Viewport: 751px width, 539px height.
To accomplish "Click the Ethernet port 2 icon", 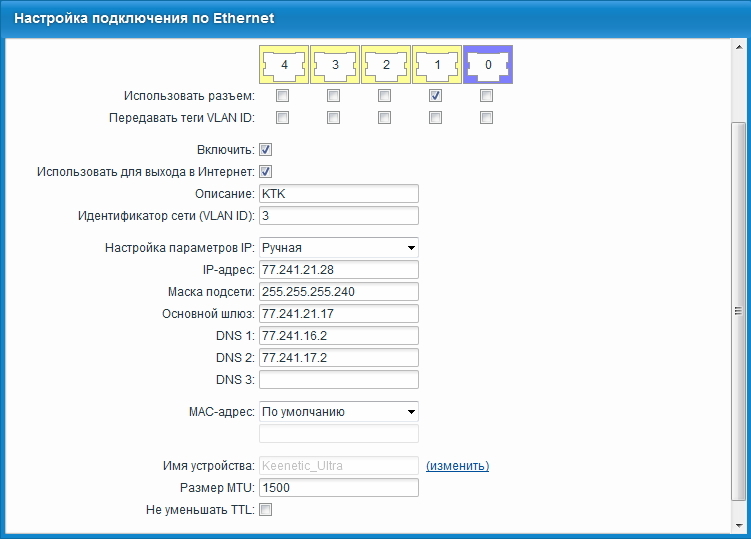I will pos(385,65).
